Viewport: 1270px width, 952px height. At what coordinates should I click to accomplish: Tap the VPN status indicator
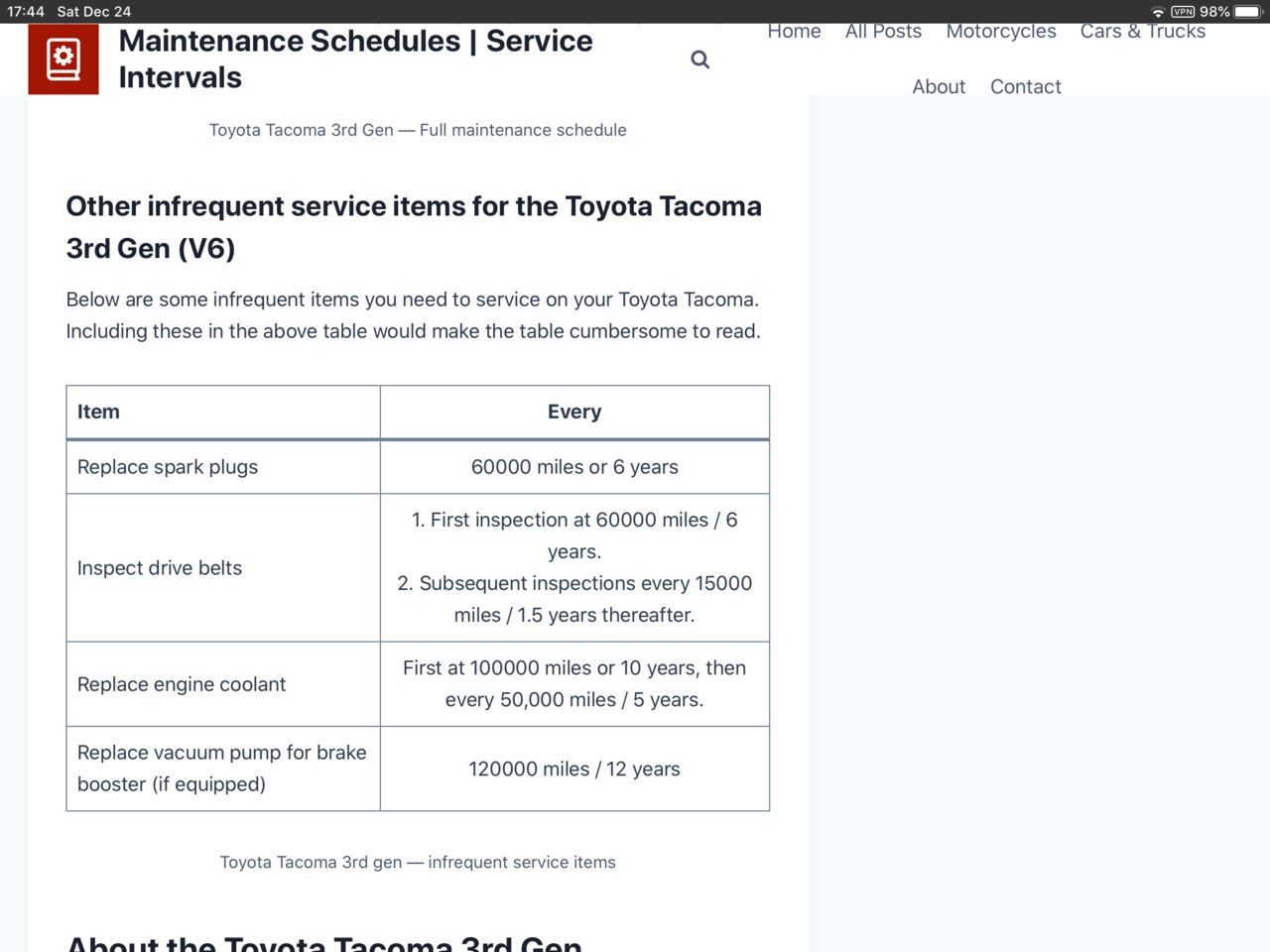1183,12
